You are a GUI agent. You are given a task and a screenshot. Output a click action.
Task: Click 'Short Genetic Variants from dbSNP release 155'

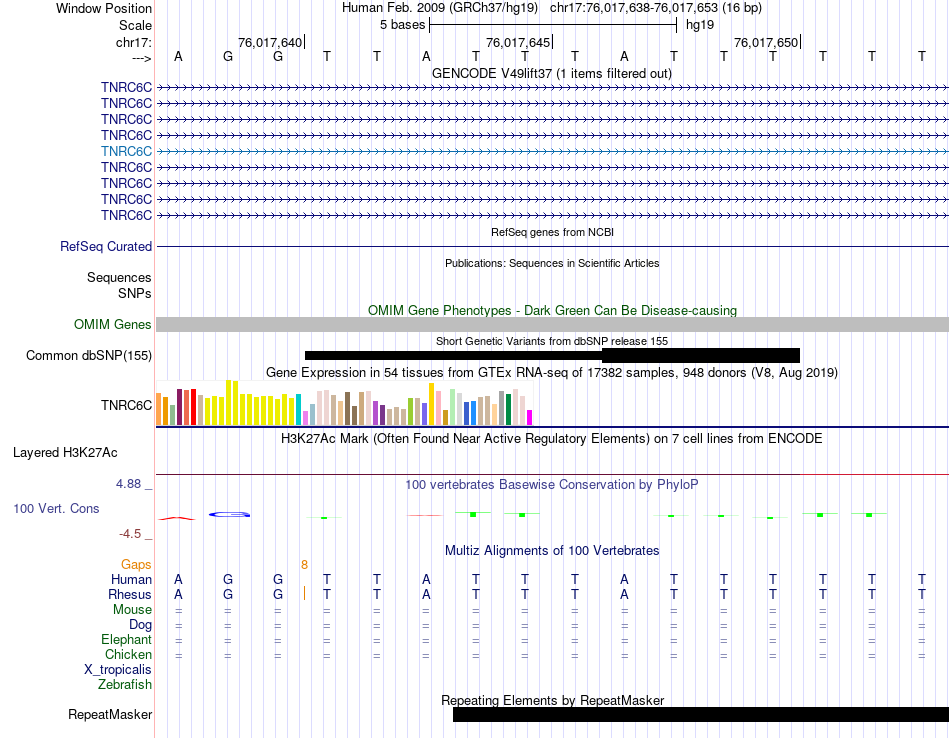[x=552, y=342]
